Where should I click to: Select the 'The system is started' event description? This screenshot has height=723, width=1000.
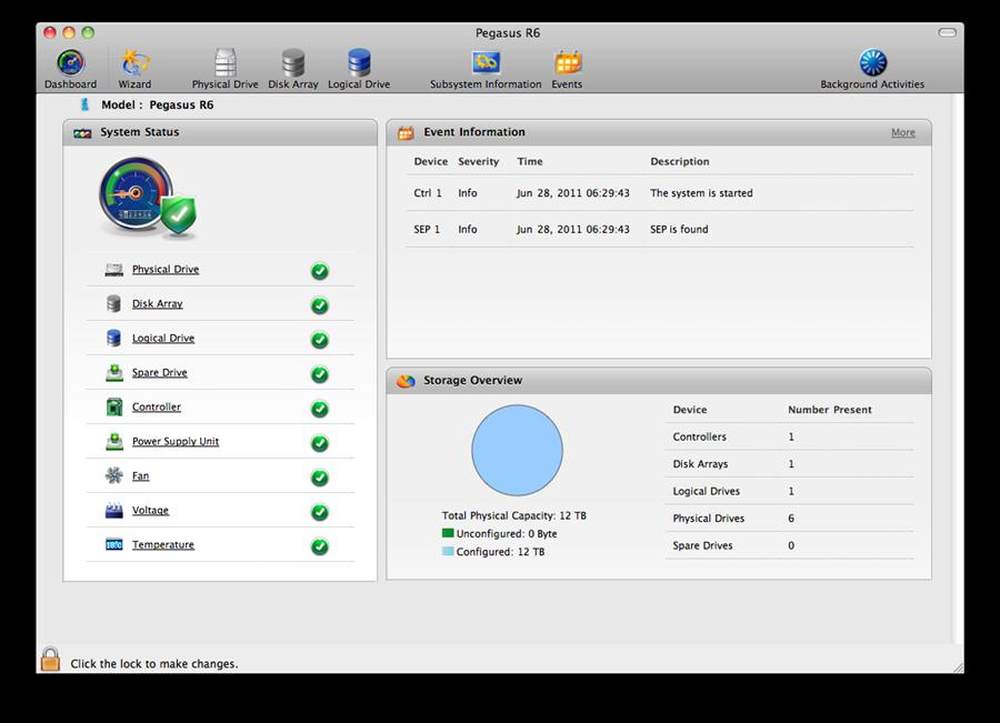coord(702,193)
